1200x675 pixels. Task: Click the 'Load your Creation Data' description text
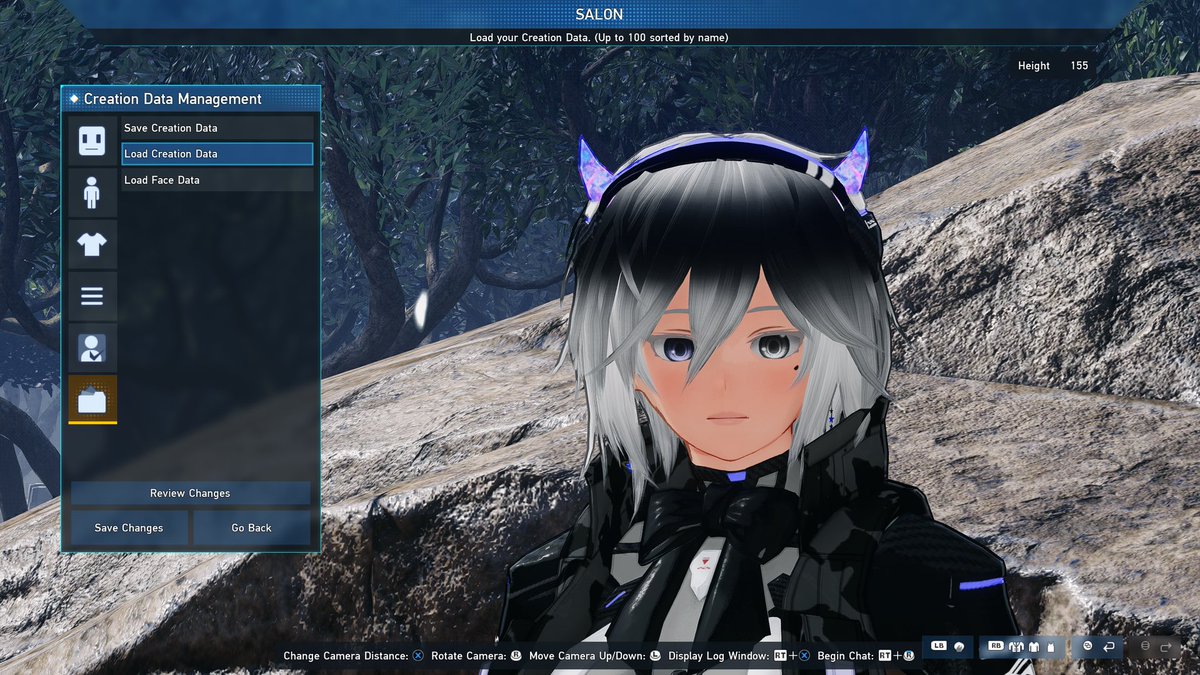coord(599,38)
